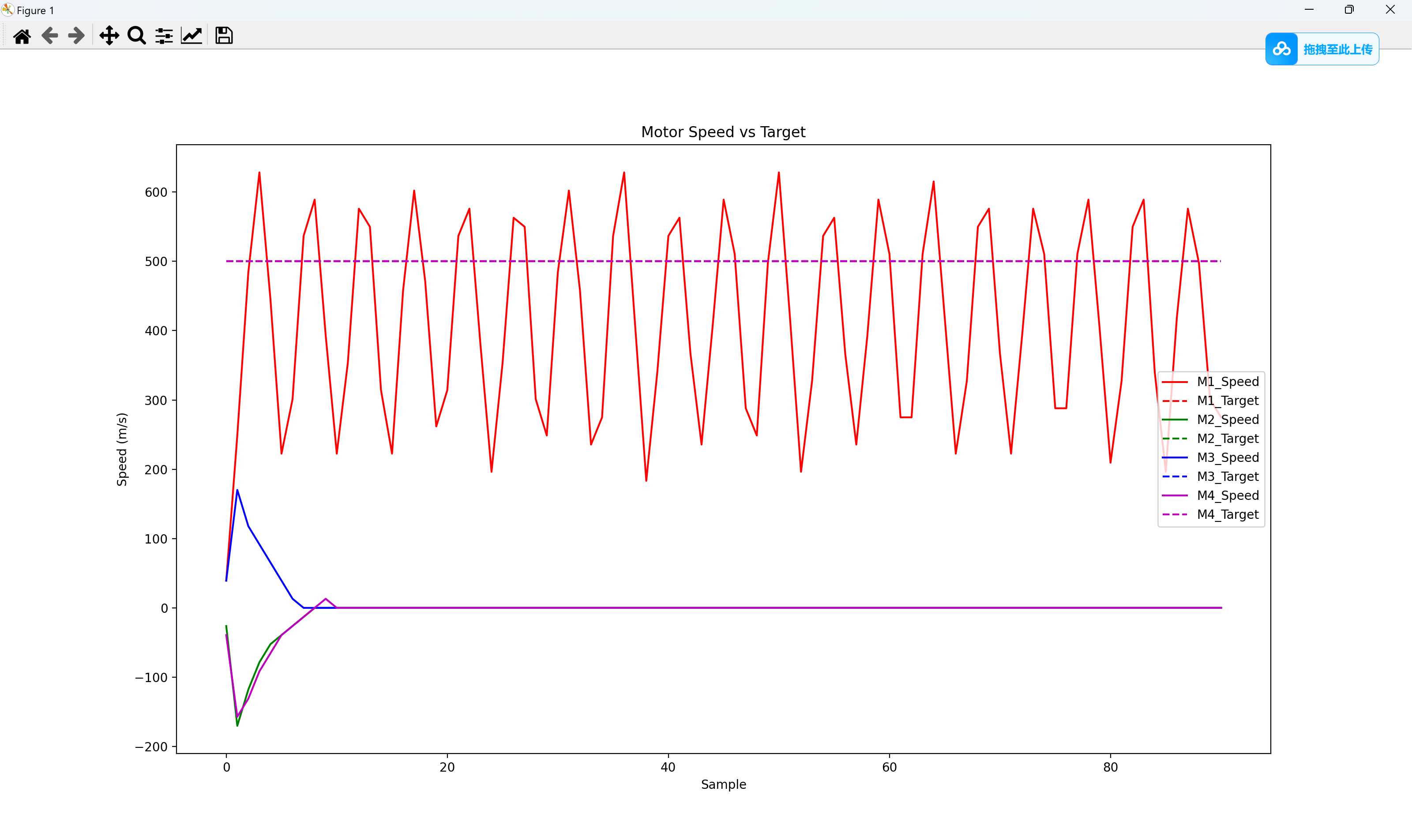Click the blue cloud icon in upload widget

coord(1281,49)
